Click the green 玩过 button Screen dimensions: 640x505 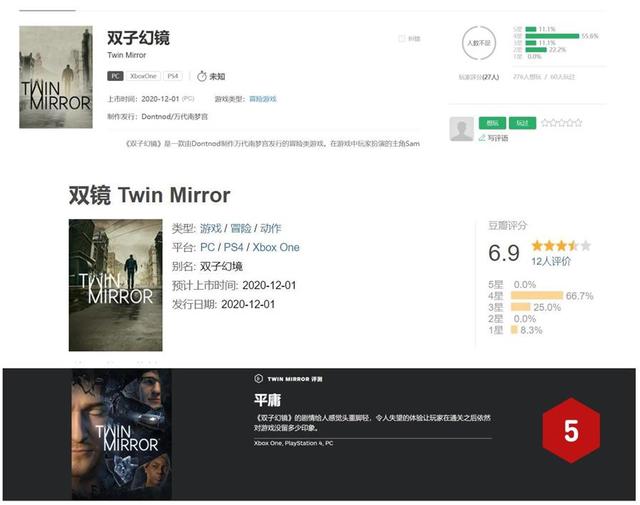[x=522, y=123]
